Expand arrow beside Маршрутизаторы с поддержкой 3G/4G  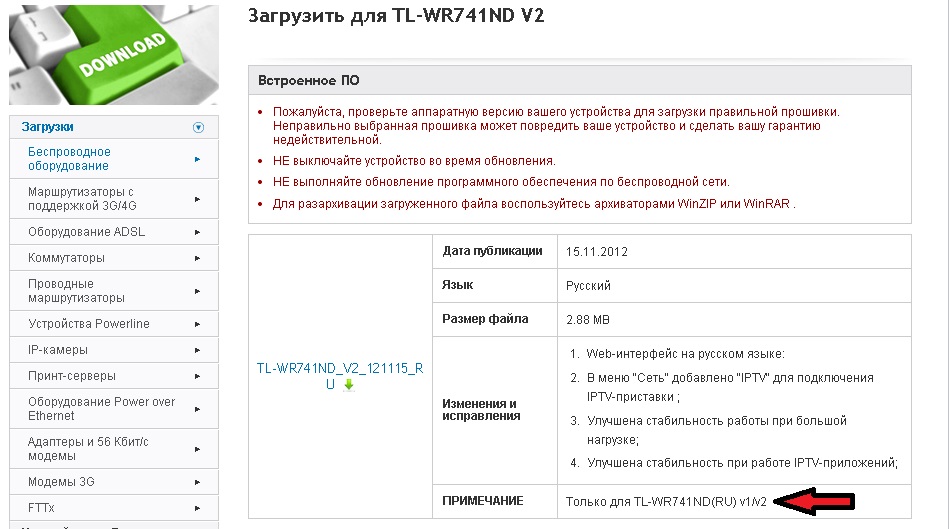tap(197, 199)
